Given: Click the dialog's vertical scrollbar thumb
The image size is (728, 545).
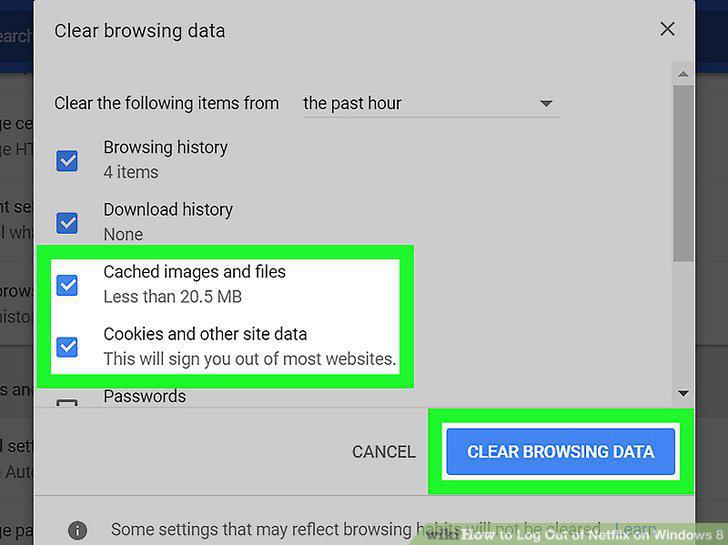Looking at the screenshot, I should coord(683,173).
